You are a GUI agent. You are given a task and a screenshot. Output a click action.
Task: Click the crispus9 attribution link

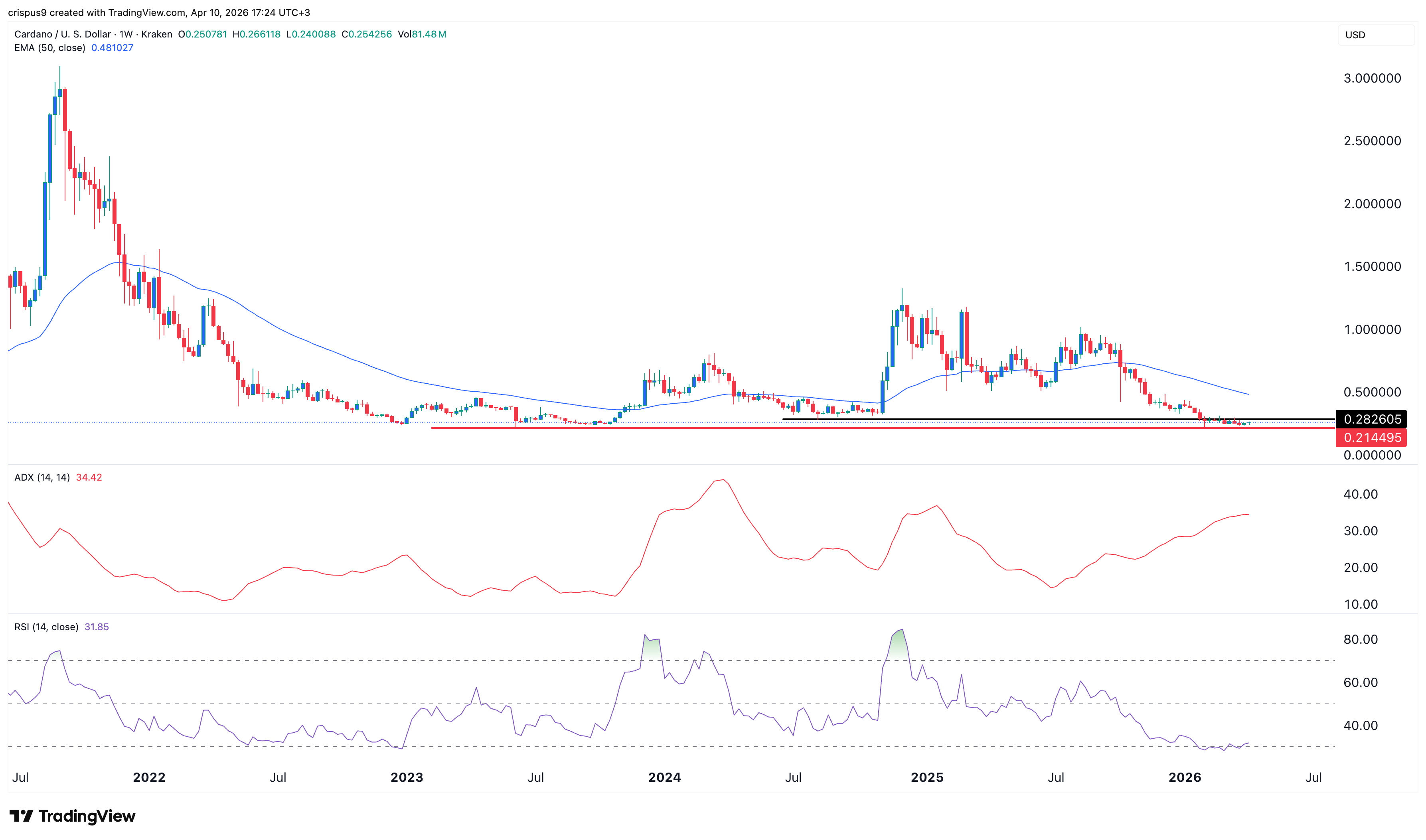[26, 12]
